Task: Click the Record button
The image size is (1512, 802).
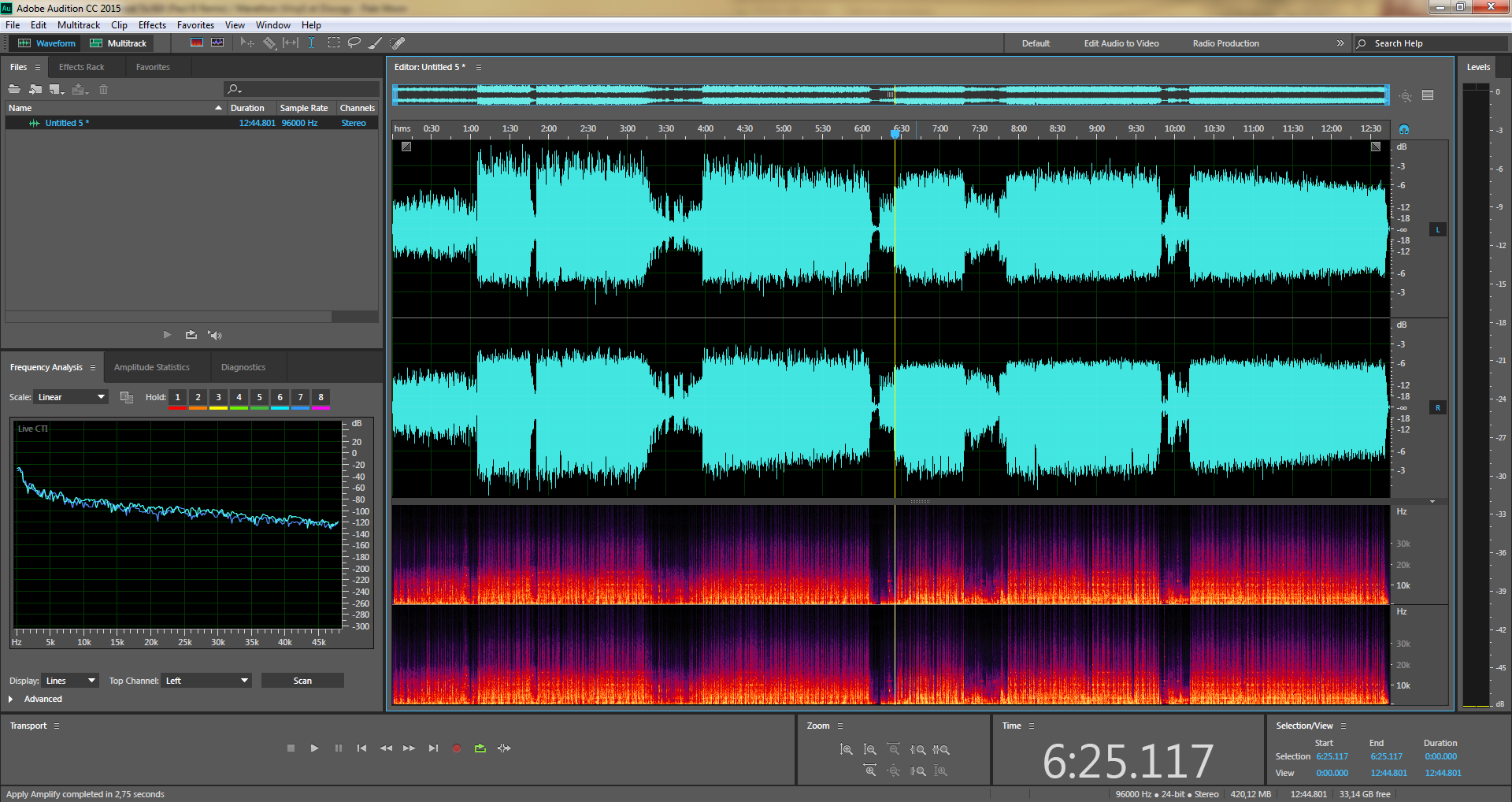Action: tap(457, 748)
